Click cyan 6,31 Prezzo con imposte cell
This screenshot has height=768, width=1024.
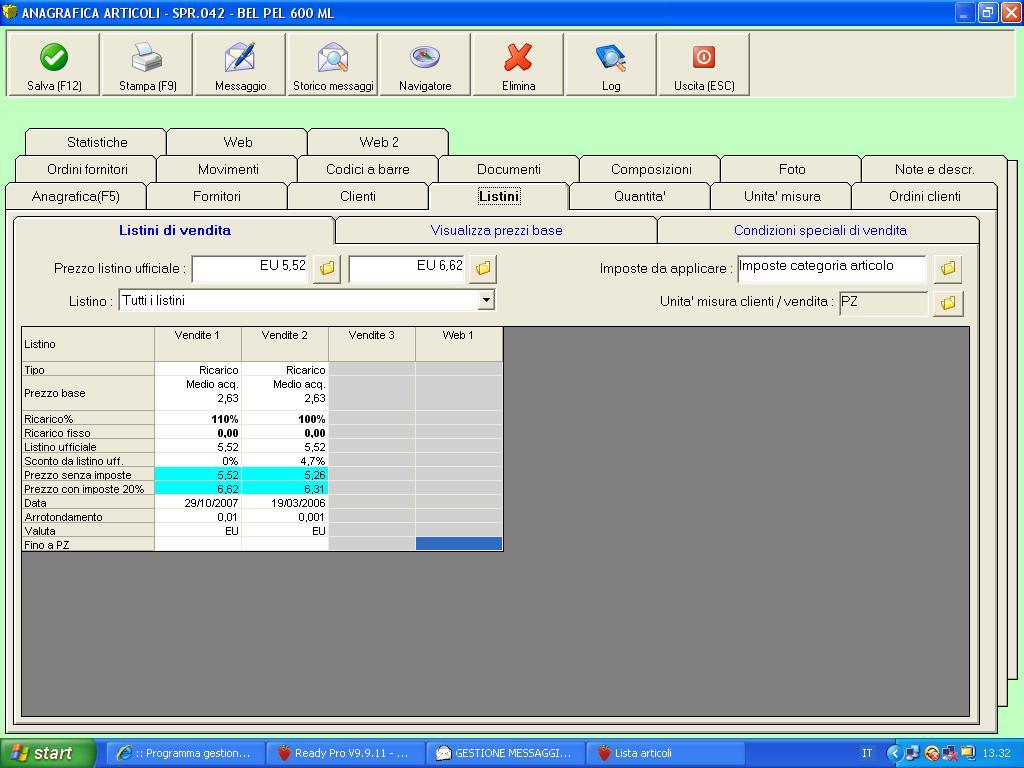(285, 488)
